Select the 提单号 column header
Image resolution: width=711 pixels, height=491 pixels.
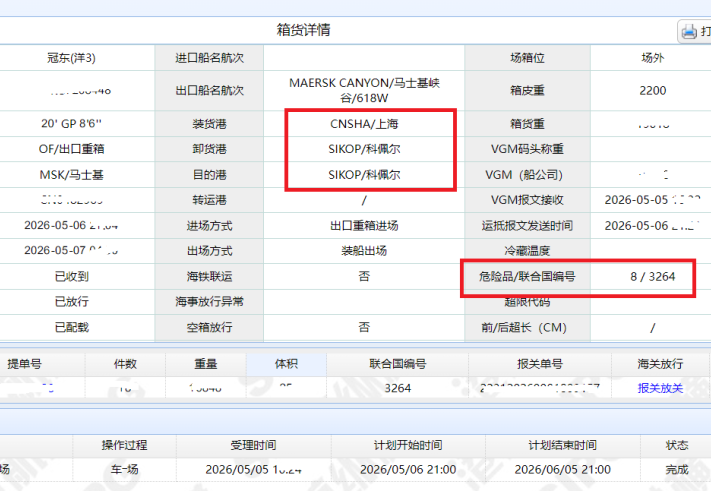click(24, 364)
